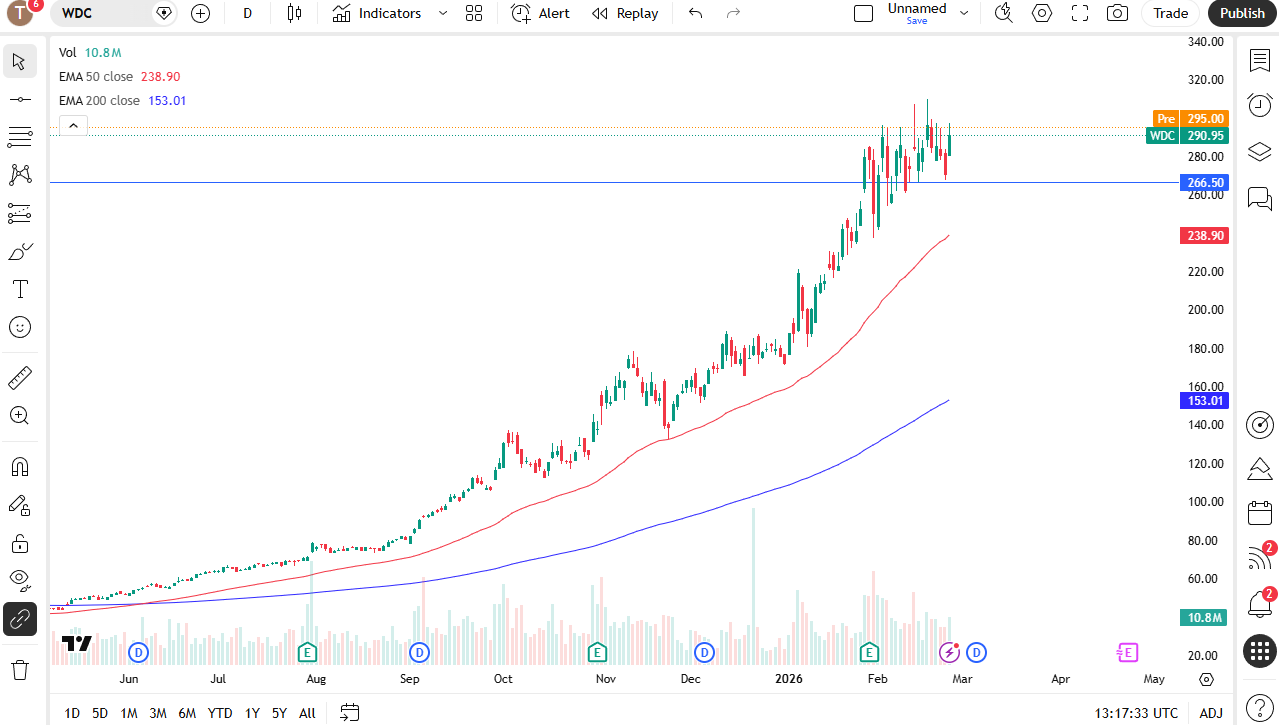Activate the zoom in tool

click(20, 416)
